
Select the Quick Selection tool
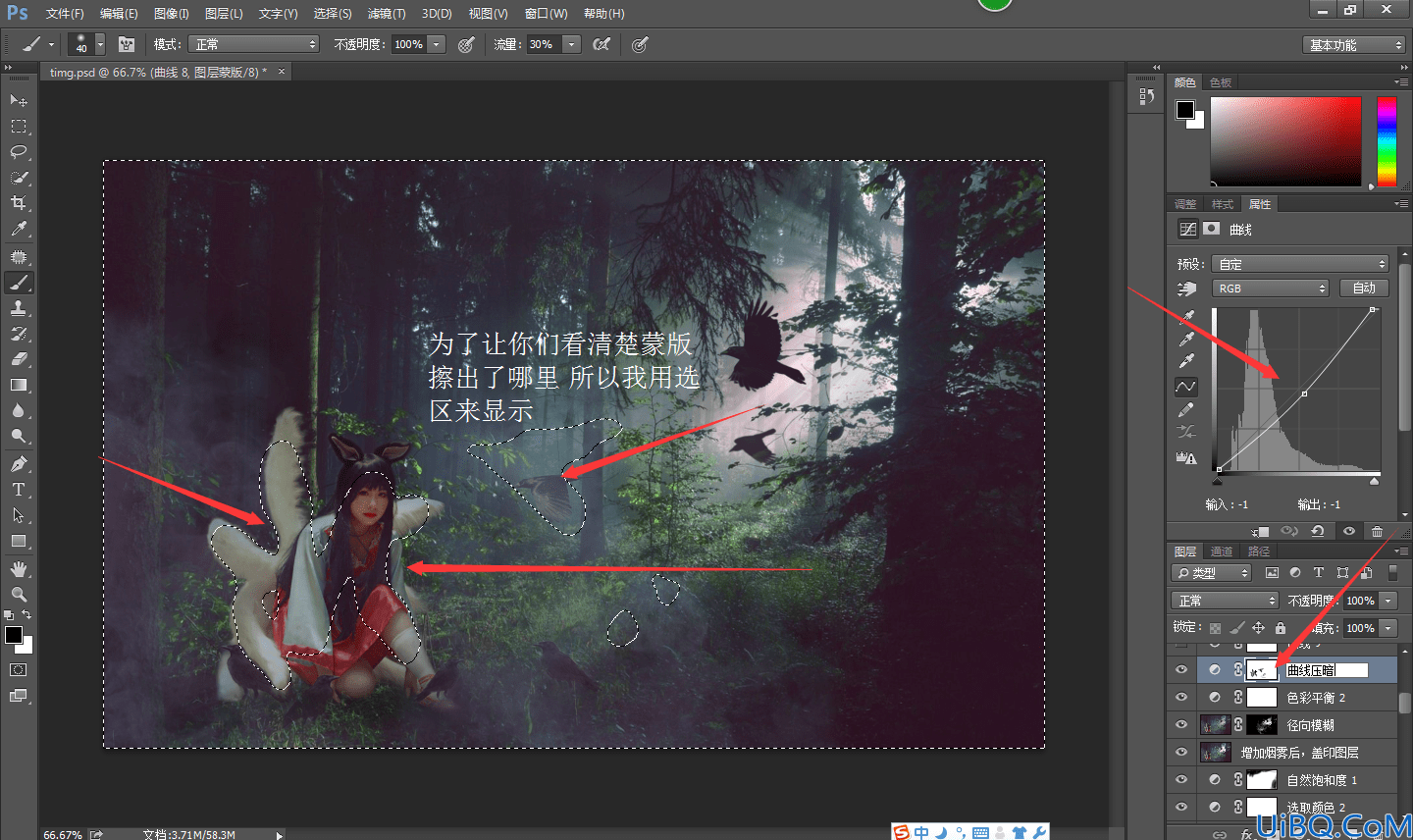19,178
